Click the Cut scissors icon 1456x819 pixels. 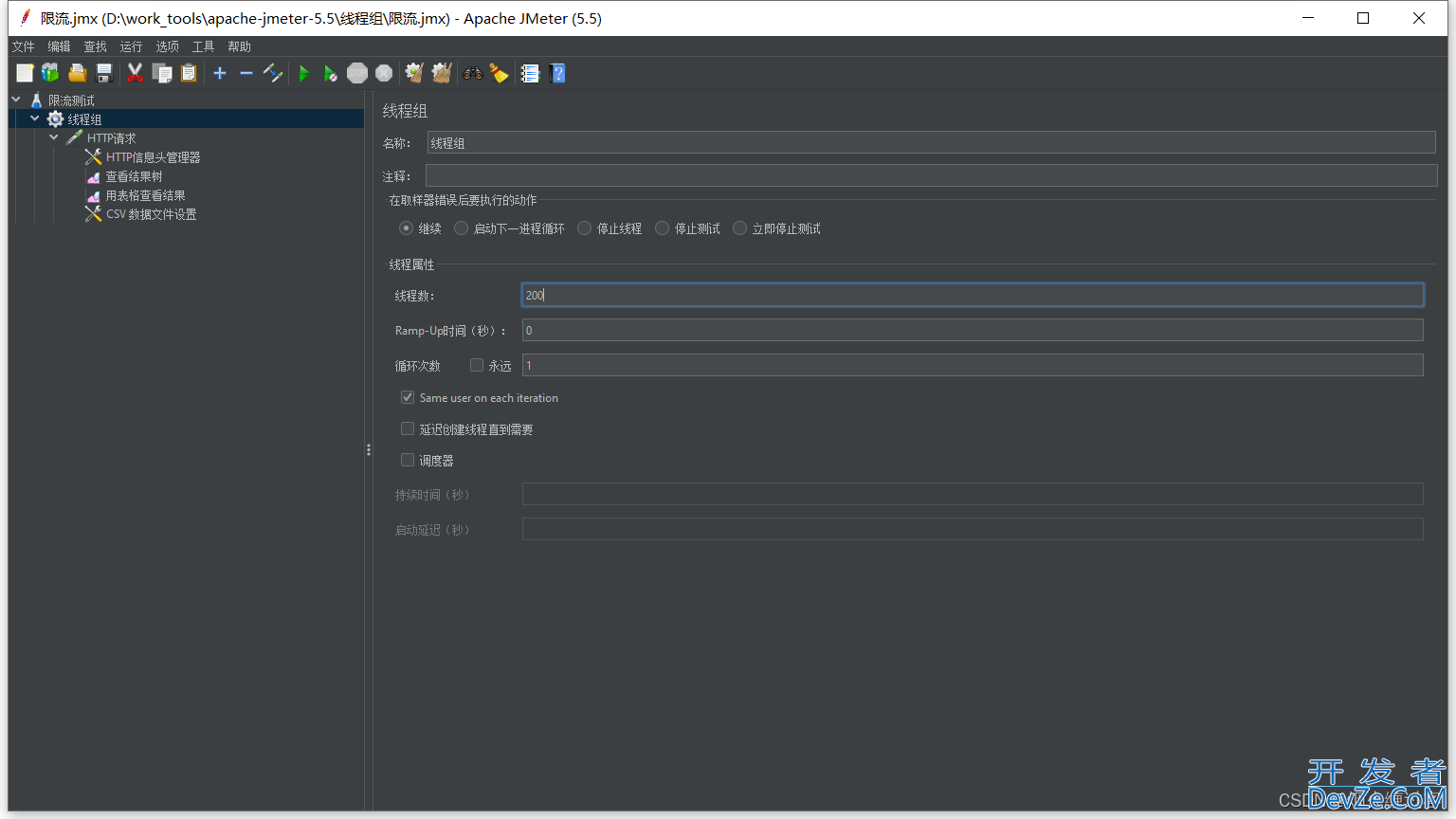point(135,73)
